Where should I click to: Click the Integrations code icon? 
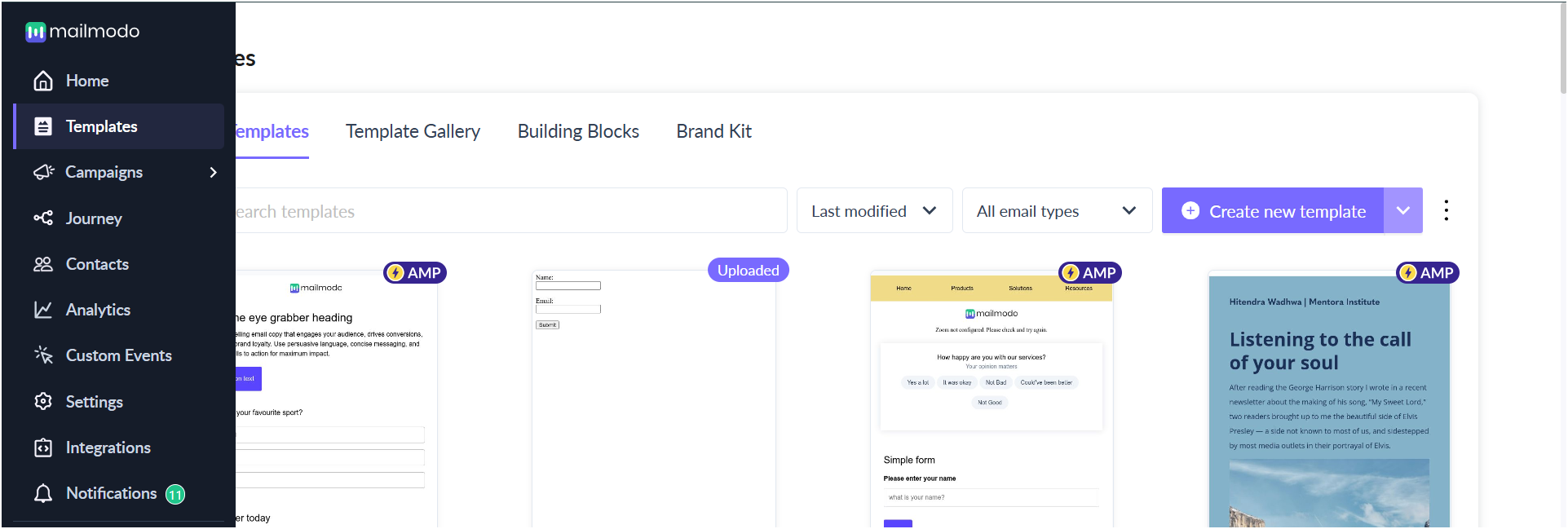(43, 447)
